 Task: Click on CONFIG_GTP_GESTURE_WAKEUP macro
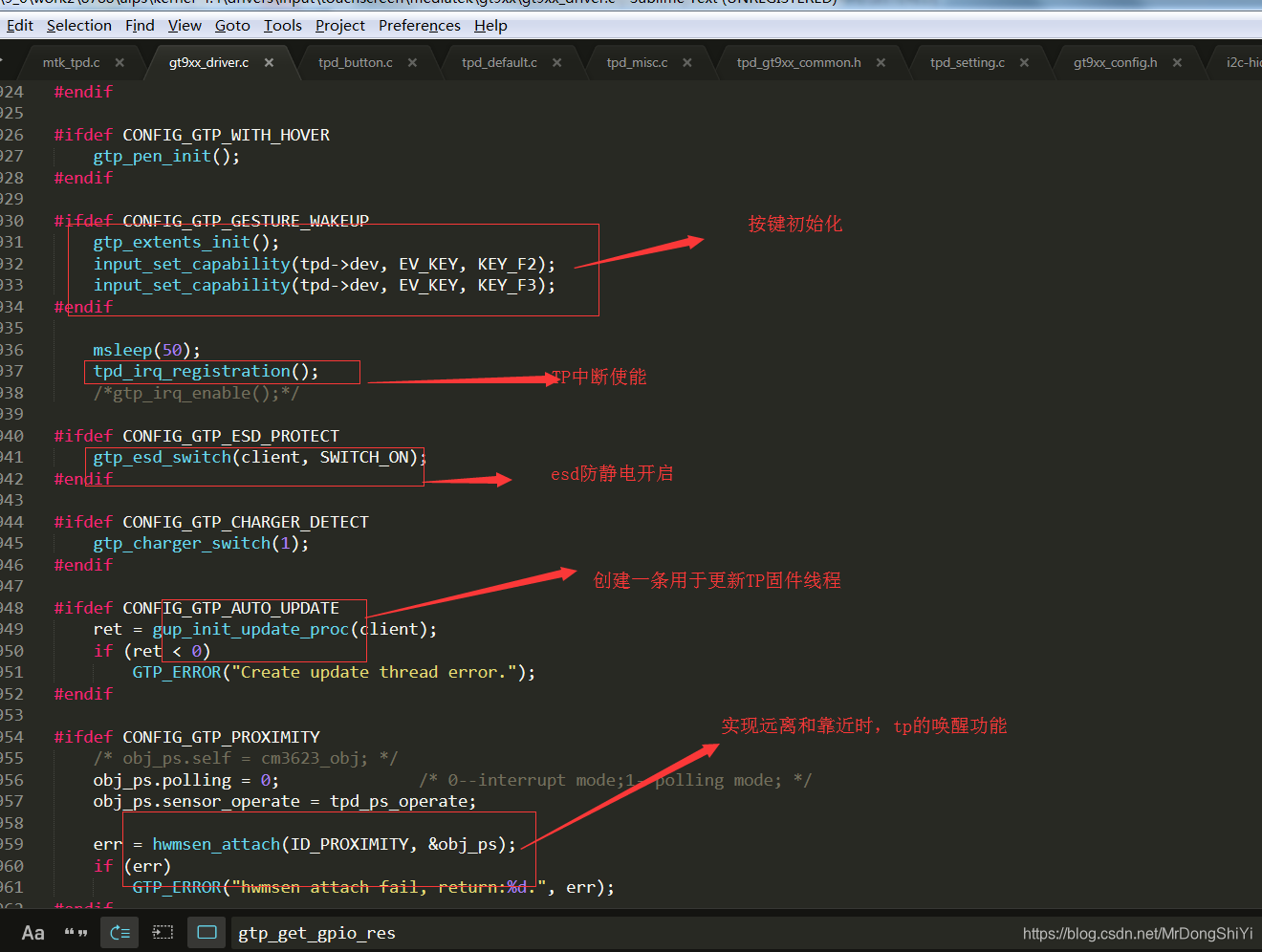coord(246,221)
